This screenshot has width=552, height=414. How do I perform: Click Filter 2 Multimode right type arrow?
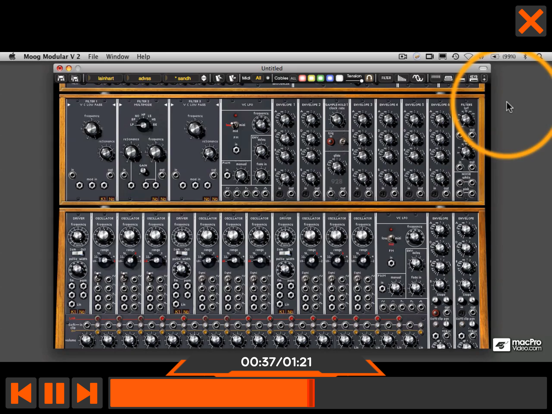point(166,105)
